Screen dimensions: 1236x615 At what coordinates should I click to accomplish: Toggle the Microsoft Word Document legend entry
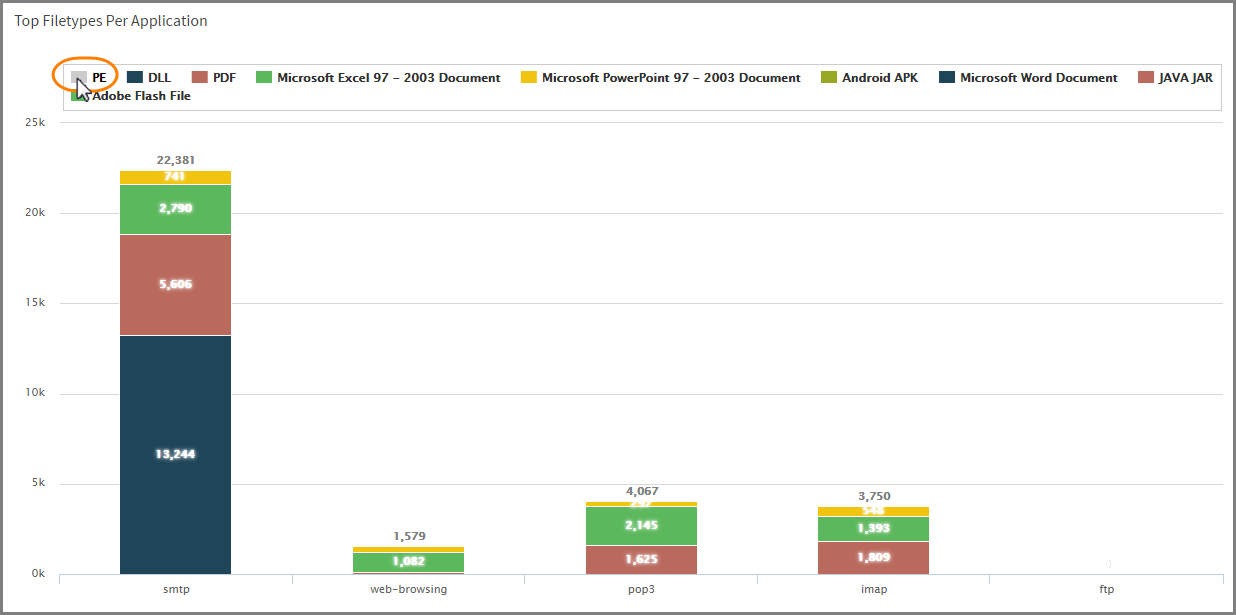click(x=1038, y=77)
